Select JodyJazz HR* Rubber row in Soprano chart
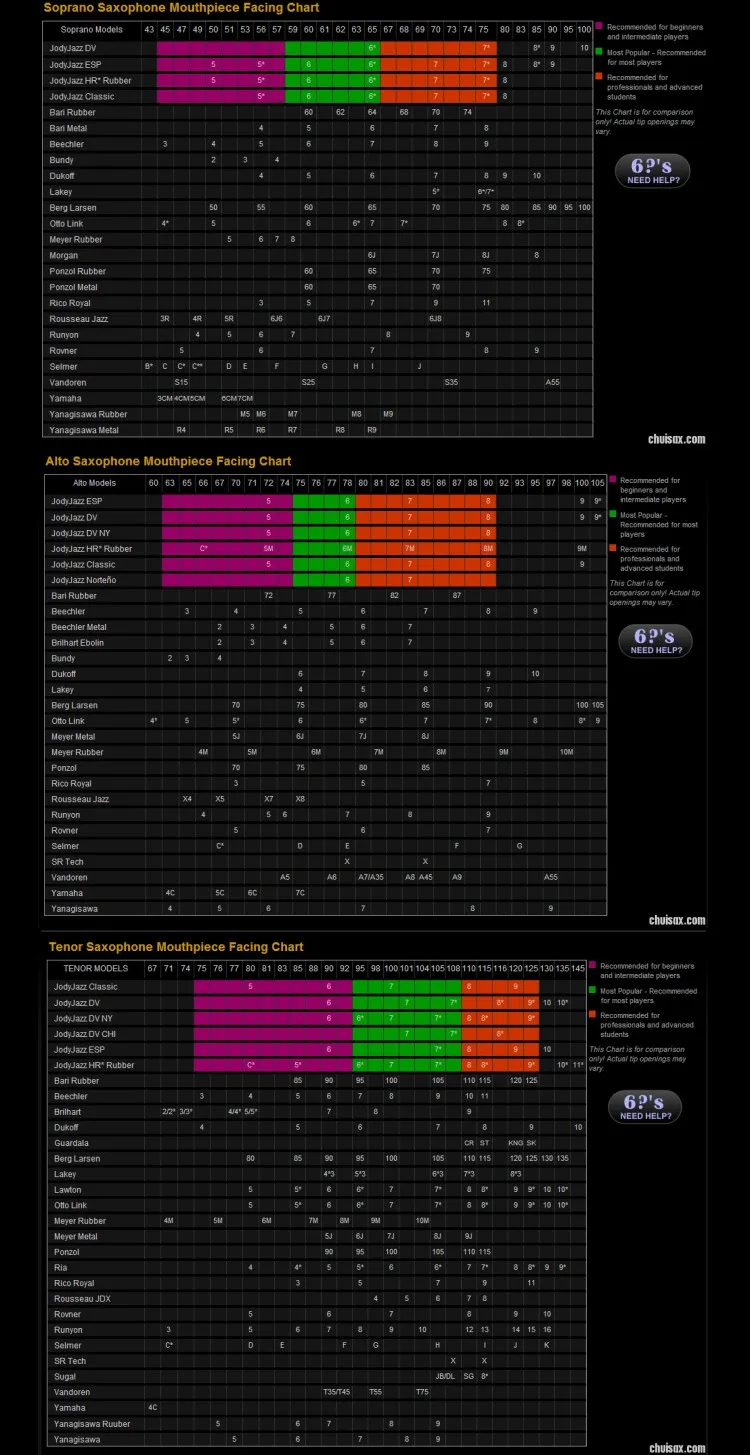 (320, 80)
